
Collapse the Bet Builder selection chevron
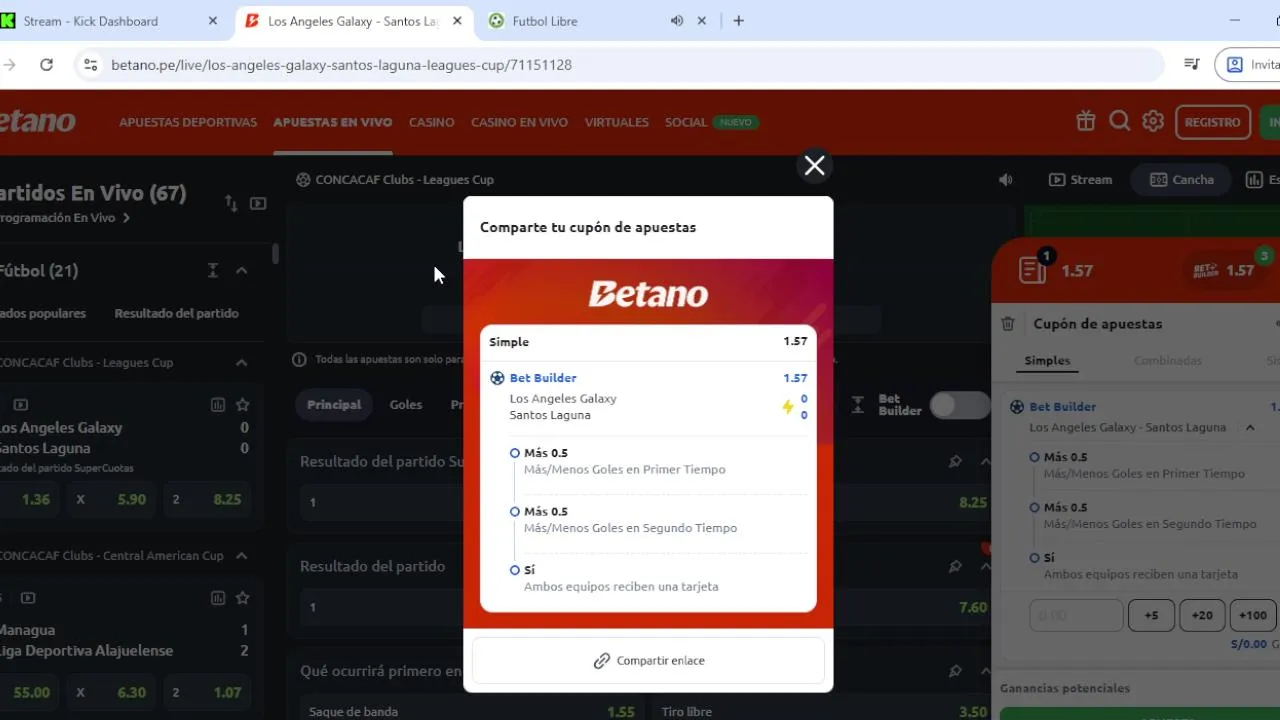(1250, 427)
